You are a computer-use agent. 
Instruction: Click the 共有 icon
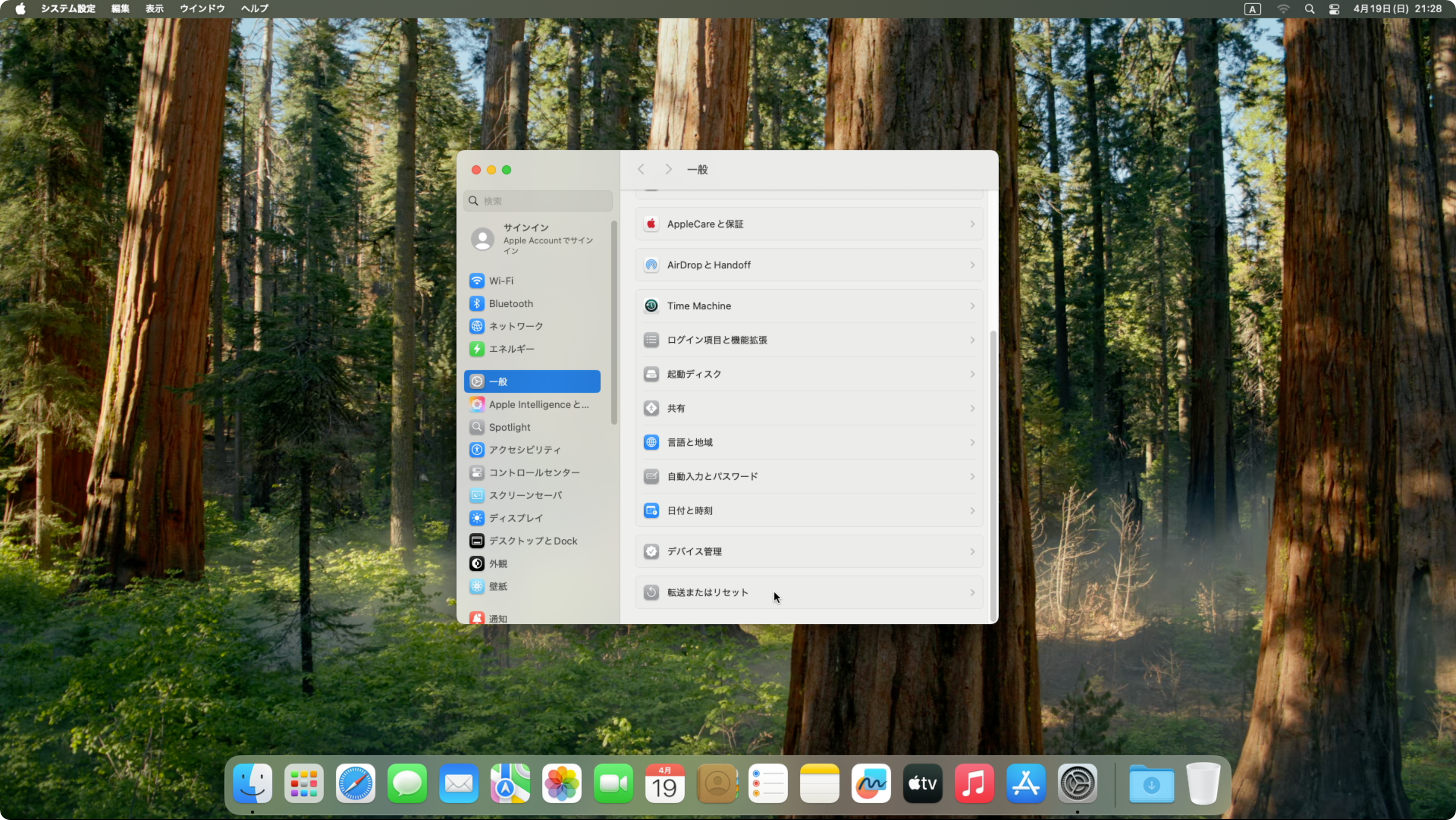(651, 408)
